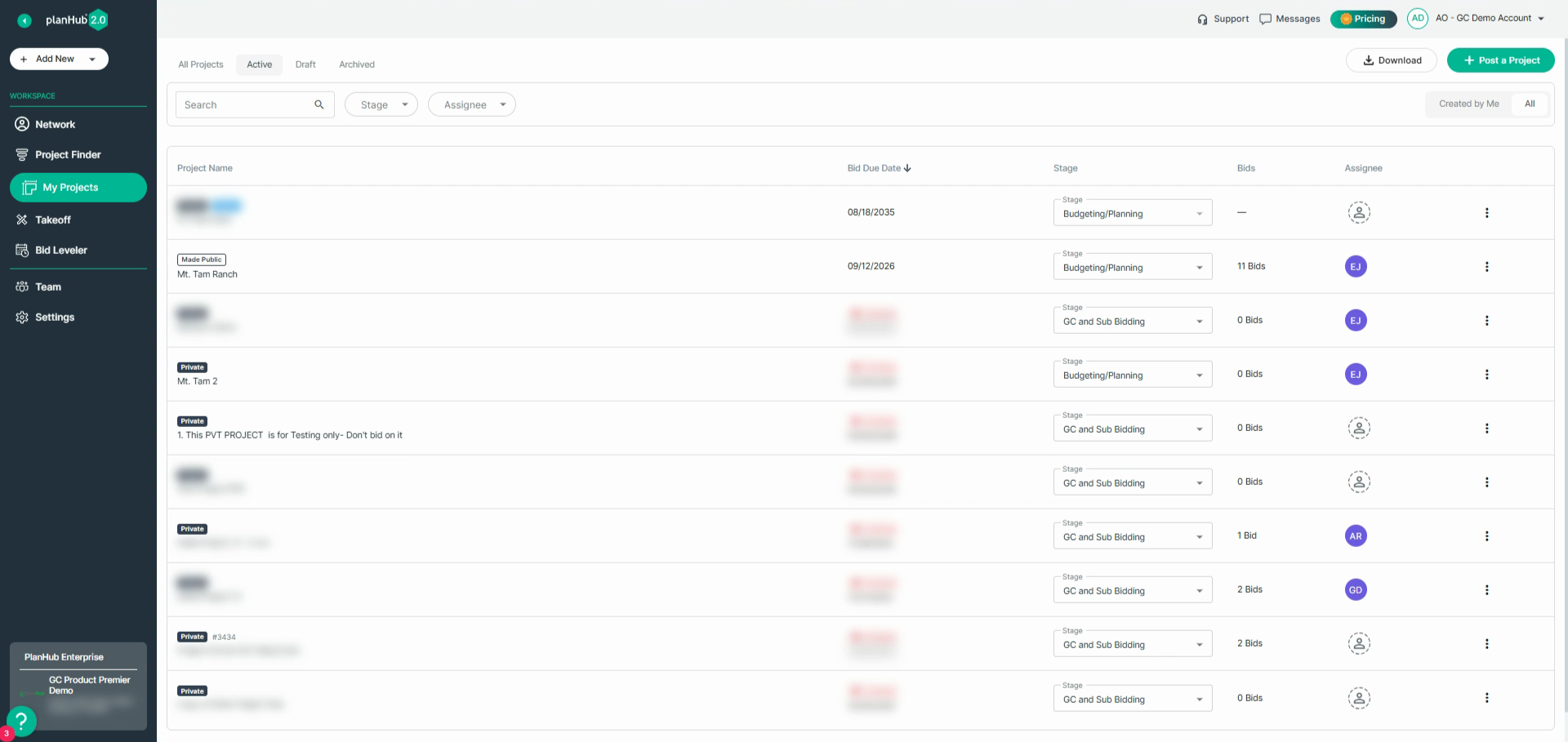1568x742 pixels.
Task: Click the AD account avatar
Action: (1418, 18)
